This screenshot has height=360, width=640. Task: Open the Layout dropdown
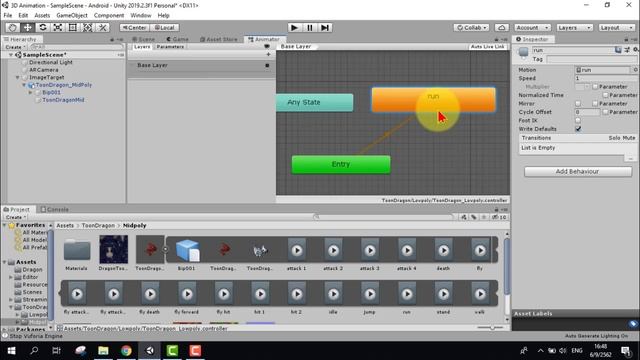616,27
